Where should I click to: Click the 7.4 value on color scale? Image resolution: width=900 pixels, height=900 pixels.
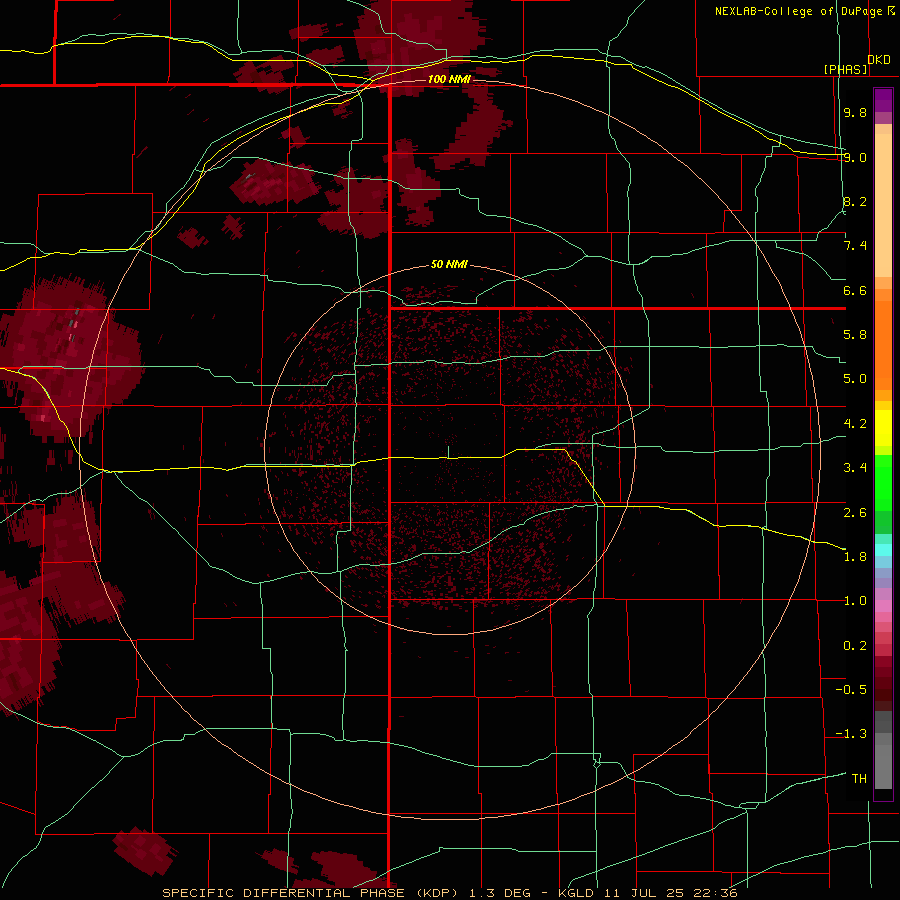pyautogui.click(x=855, y=246)
